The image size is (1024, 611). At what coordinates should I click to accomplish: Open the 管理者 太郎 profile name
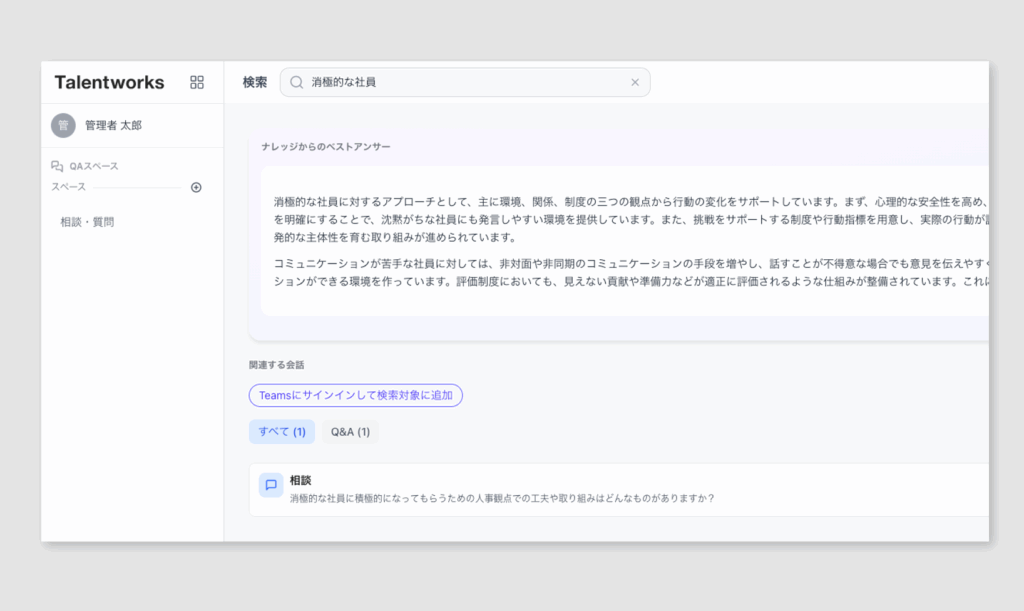pyautogui.click(x=113, y=126)
